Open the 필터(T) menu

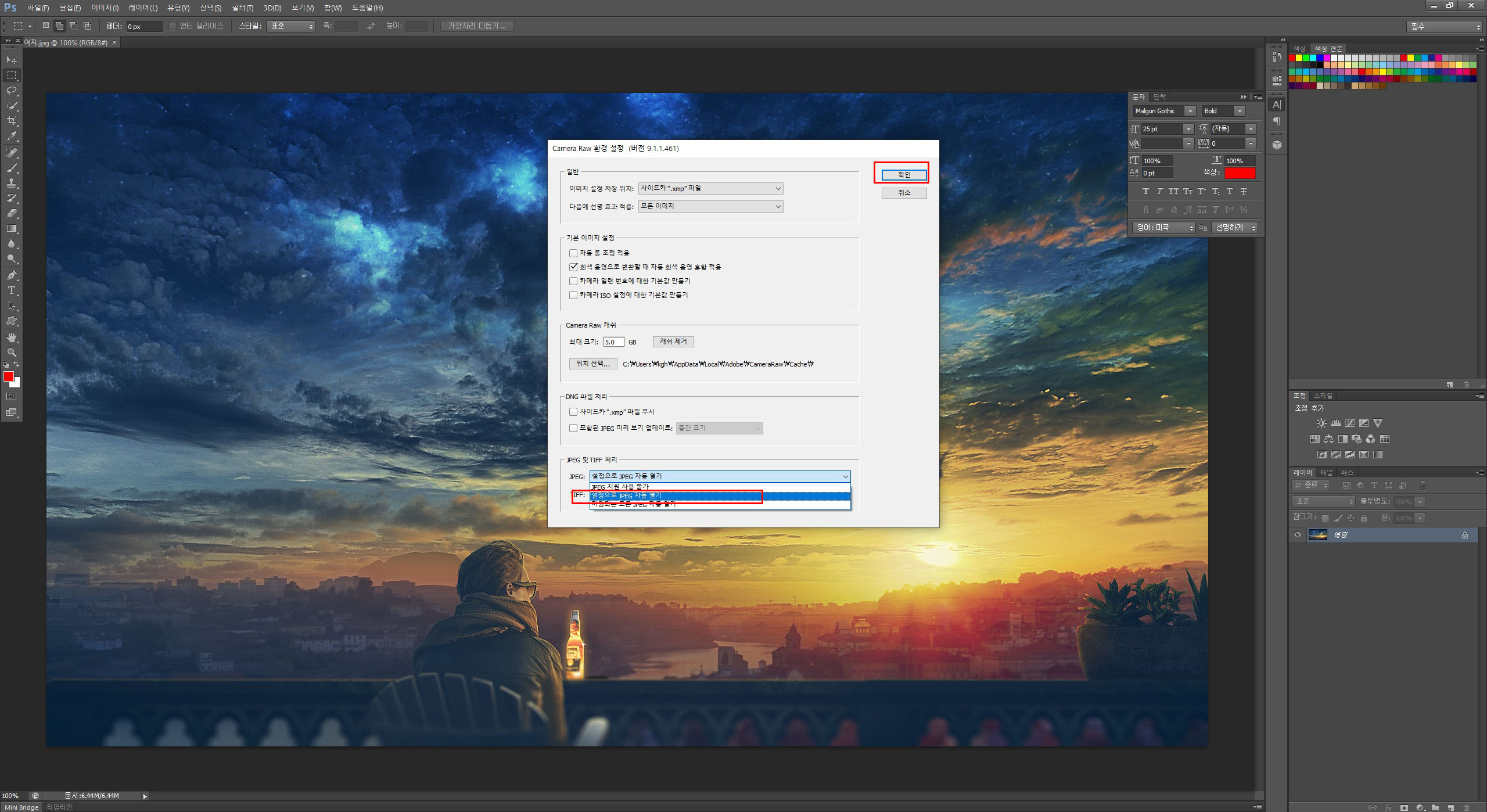[x=242, y=8]
